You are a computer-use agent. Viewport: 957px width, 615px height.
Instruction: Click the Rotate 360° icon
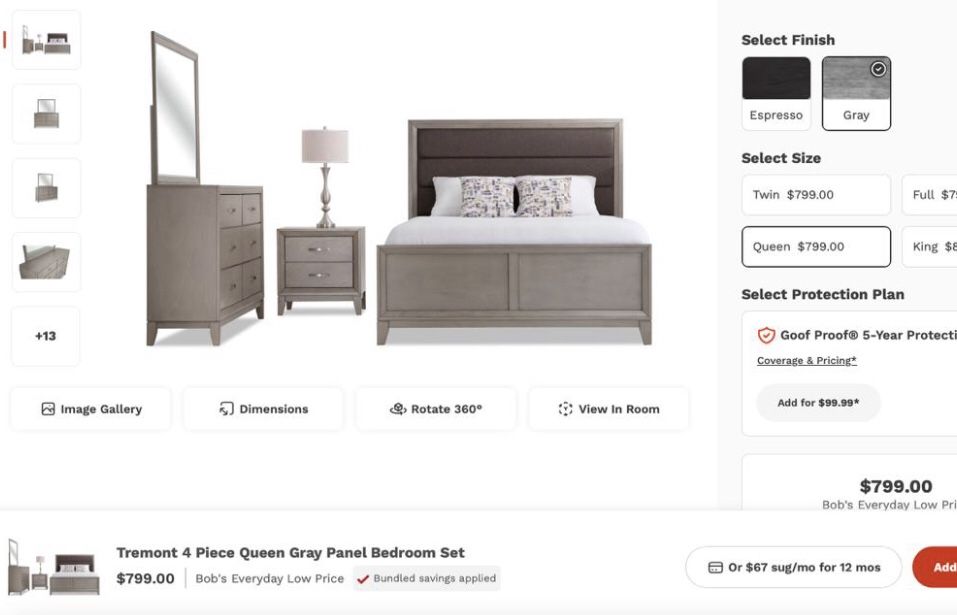(397, 409)
